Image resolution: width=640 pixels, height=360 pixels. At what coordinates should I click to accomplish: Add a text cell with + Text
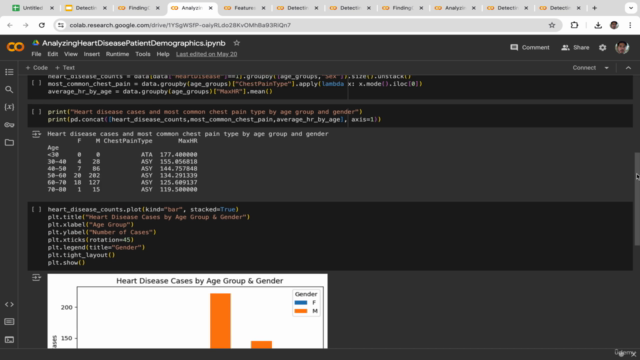(65, 68)
